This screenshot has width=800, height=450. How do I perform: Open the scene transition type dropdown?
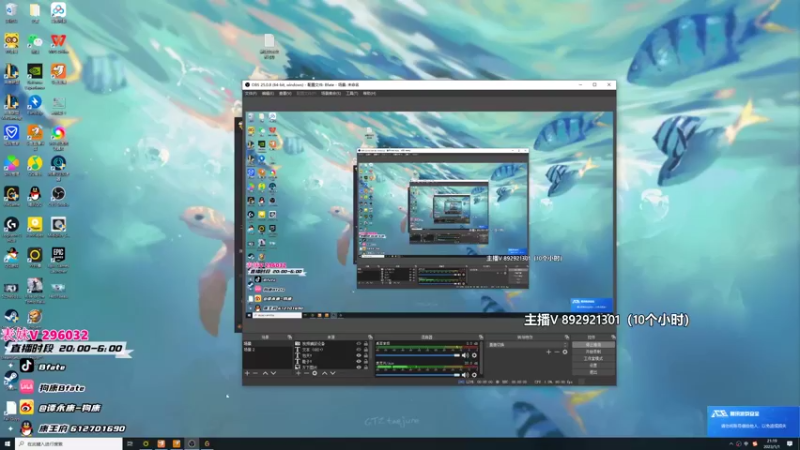pos(528,345)
